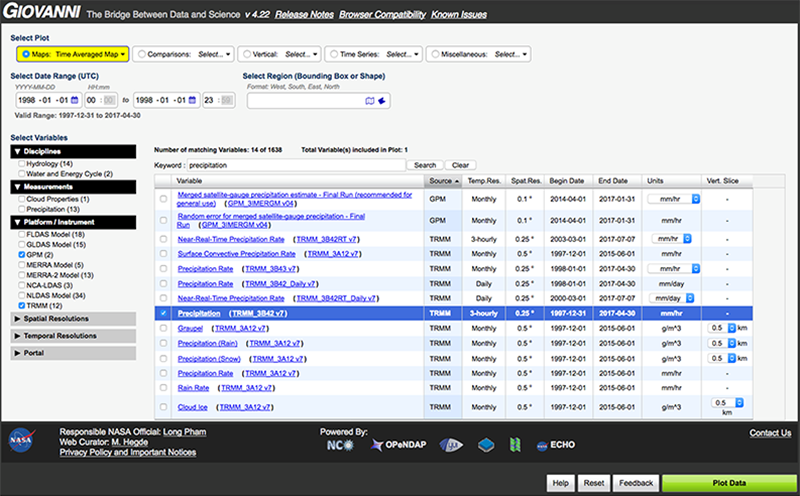Select the Maps Time Averaged Map radio
The width and height of the screenshot is (800, 496).
(x=26, y=54)
